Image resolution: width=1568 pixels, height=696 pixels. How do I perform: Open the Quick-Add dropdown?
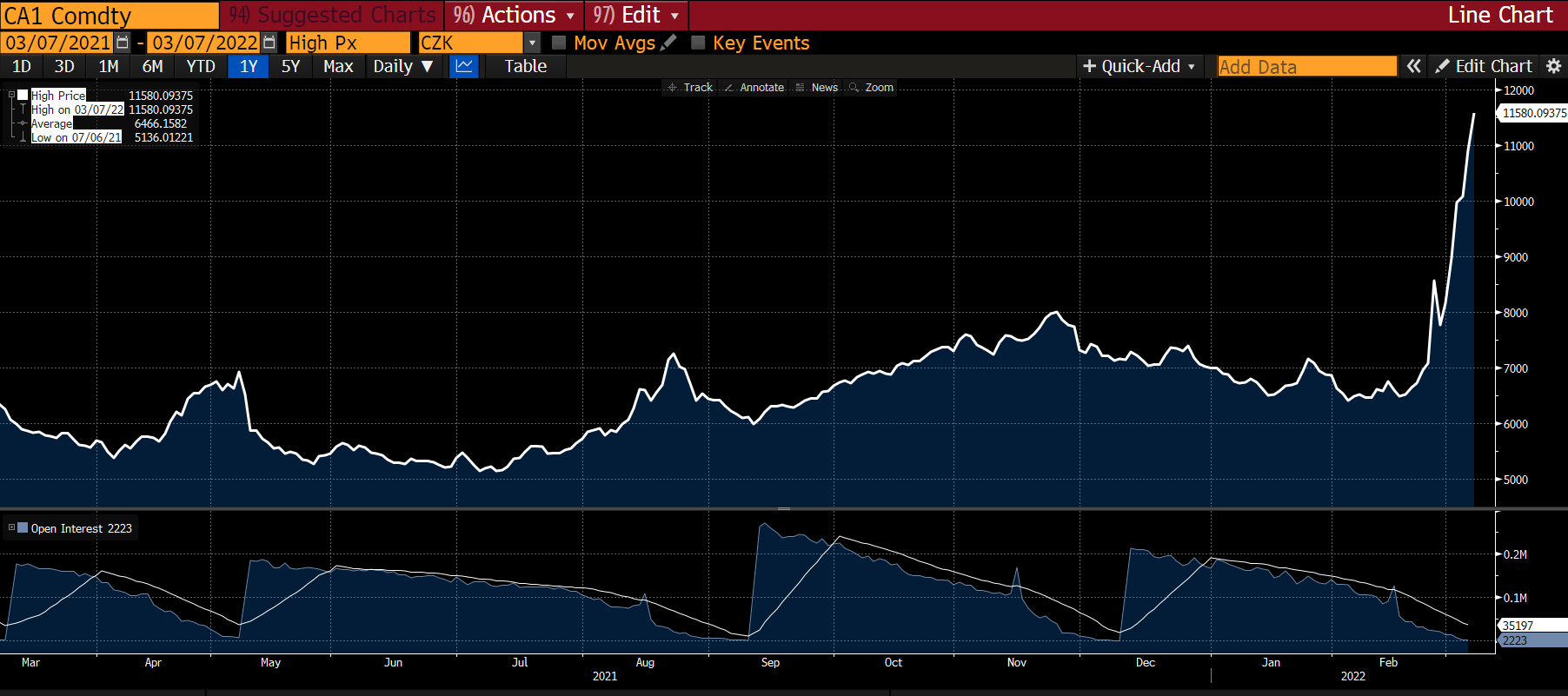[x=1139, y=66]
